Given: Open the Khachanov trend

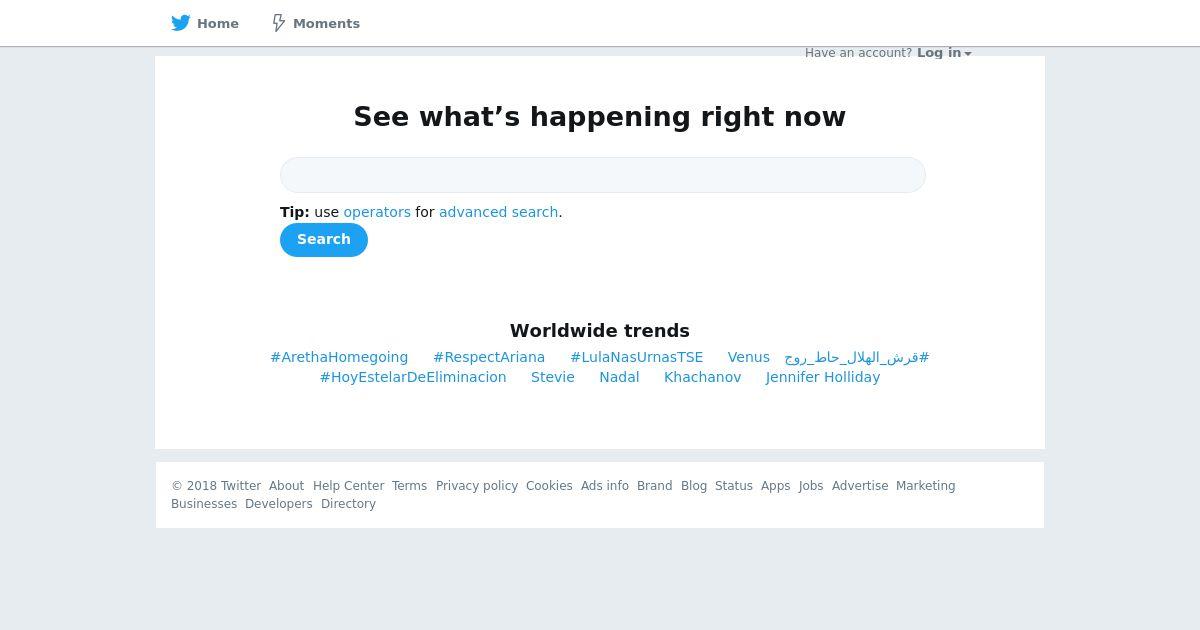Looking at the screenshot, I should point(703,377).
